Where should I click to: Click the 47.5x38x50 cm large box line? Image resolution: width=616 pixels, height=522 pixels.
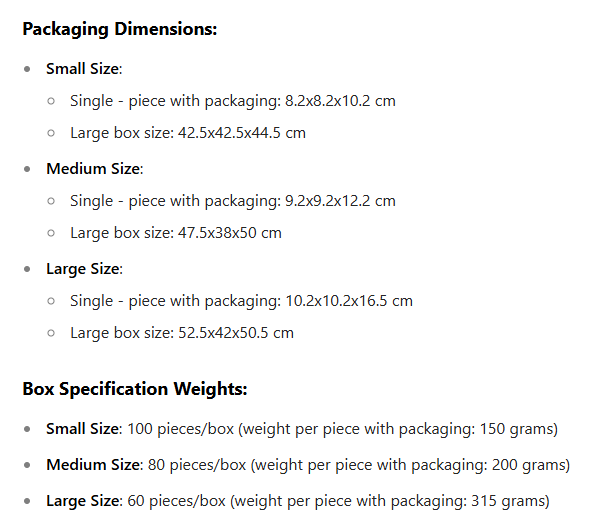(x=176, y=233)
